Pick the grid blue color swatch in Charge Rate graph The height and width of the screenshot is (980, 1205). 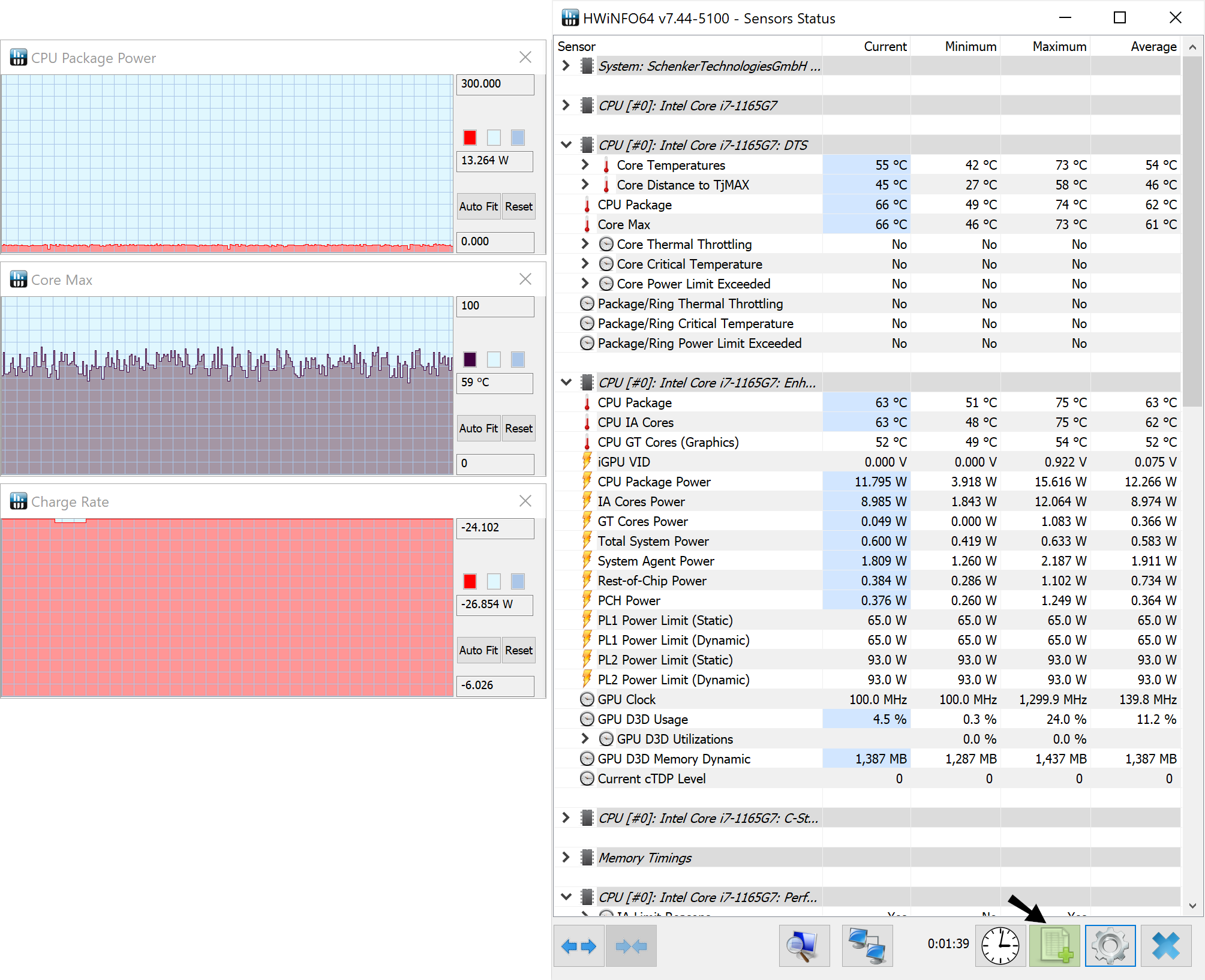(x=518, y=581)
